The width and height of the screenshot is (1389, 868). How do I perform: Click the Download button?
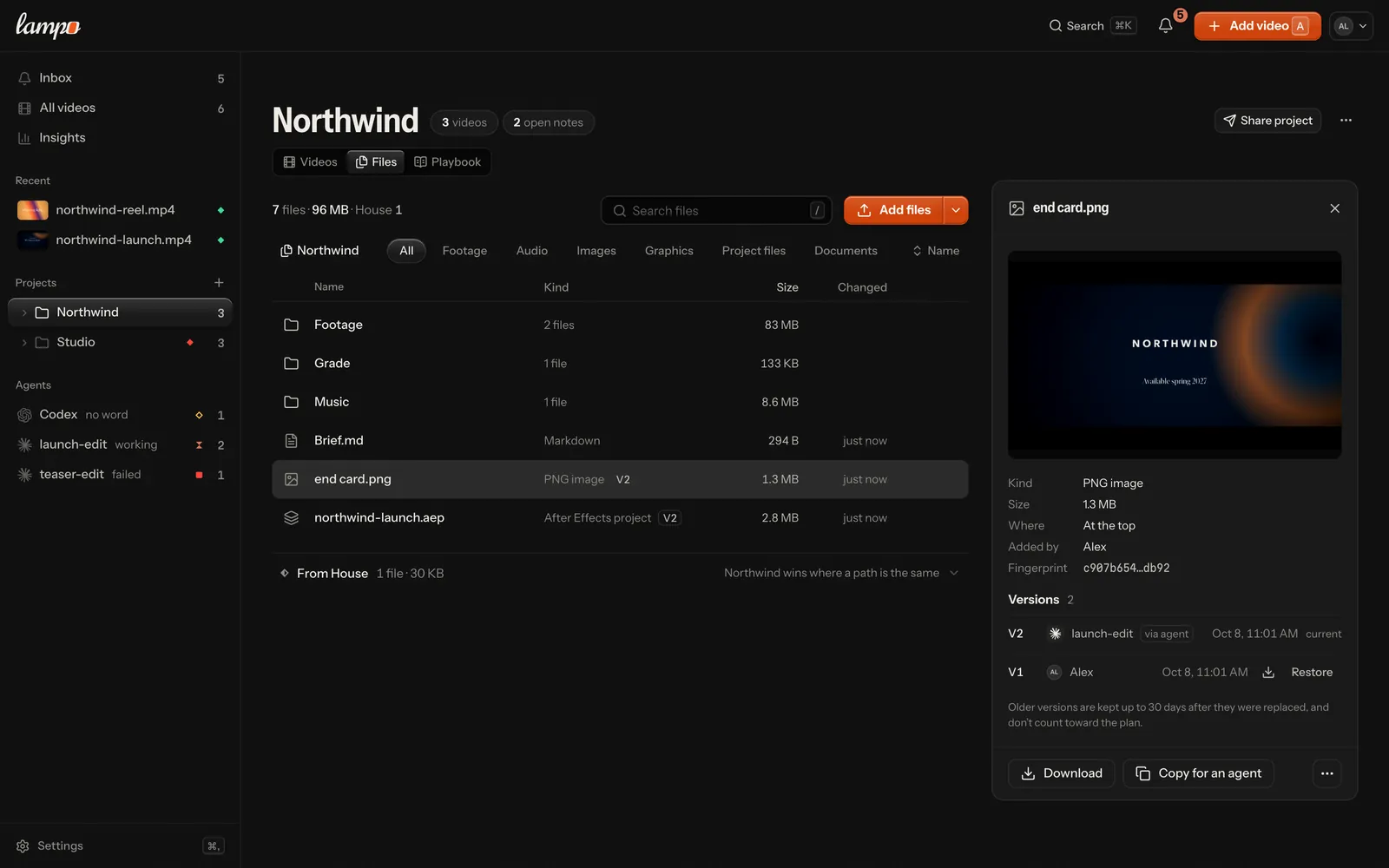click(x=1061, y=773)
